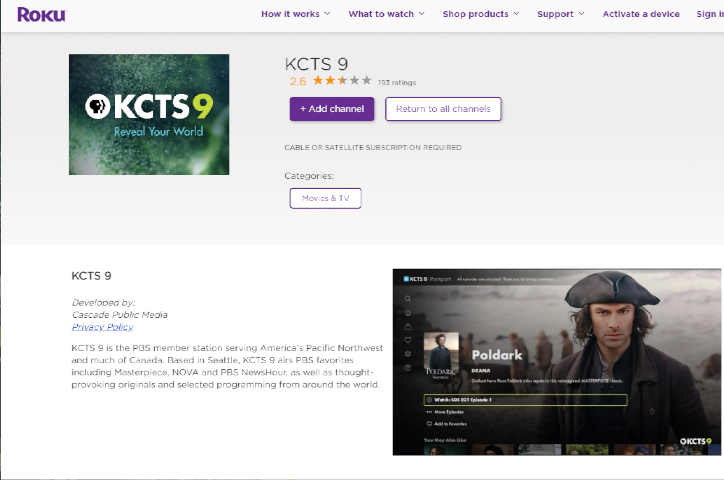This screenshot has height=480, width=724.
Task: Click Return to all channels
Action: [443, 109]
